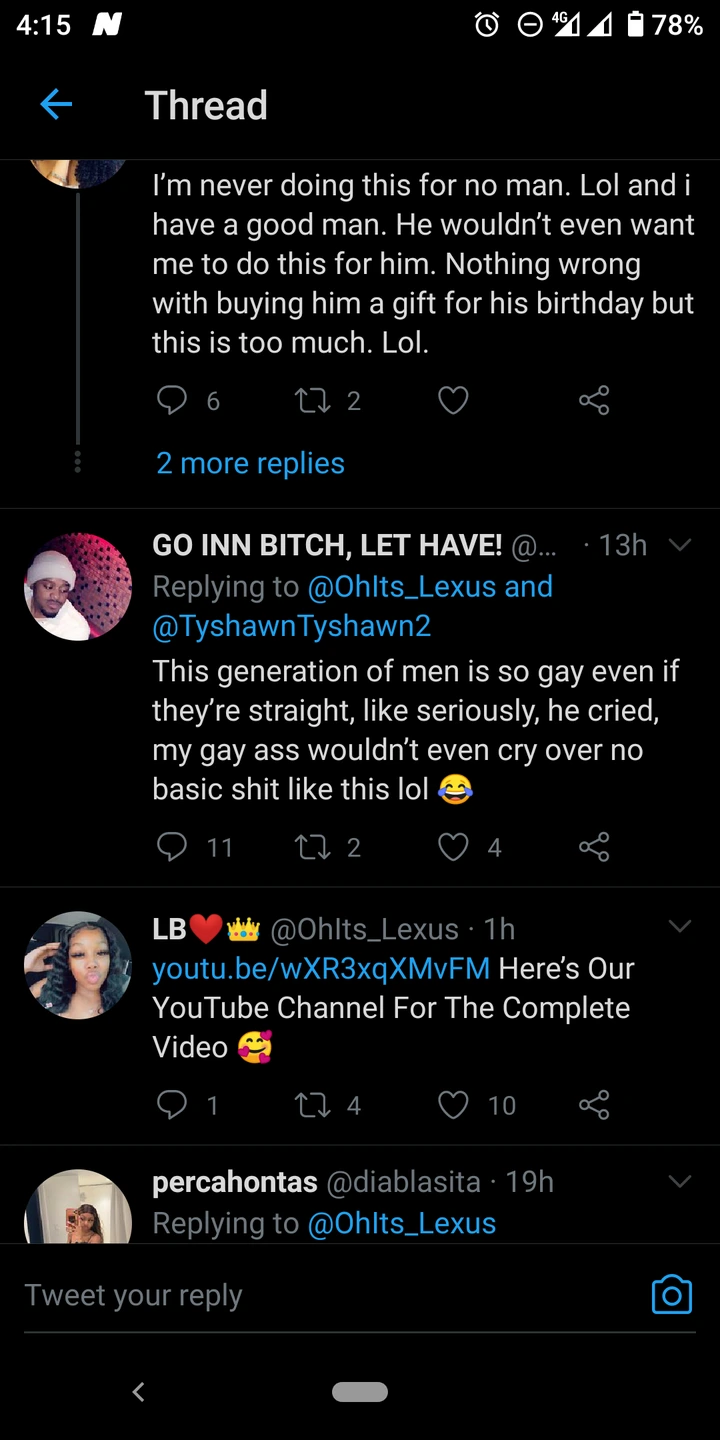Expand options chevron on LB's tweet
Viewport: 720px width, 1440px height.
[680, 928]
